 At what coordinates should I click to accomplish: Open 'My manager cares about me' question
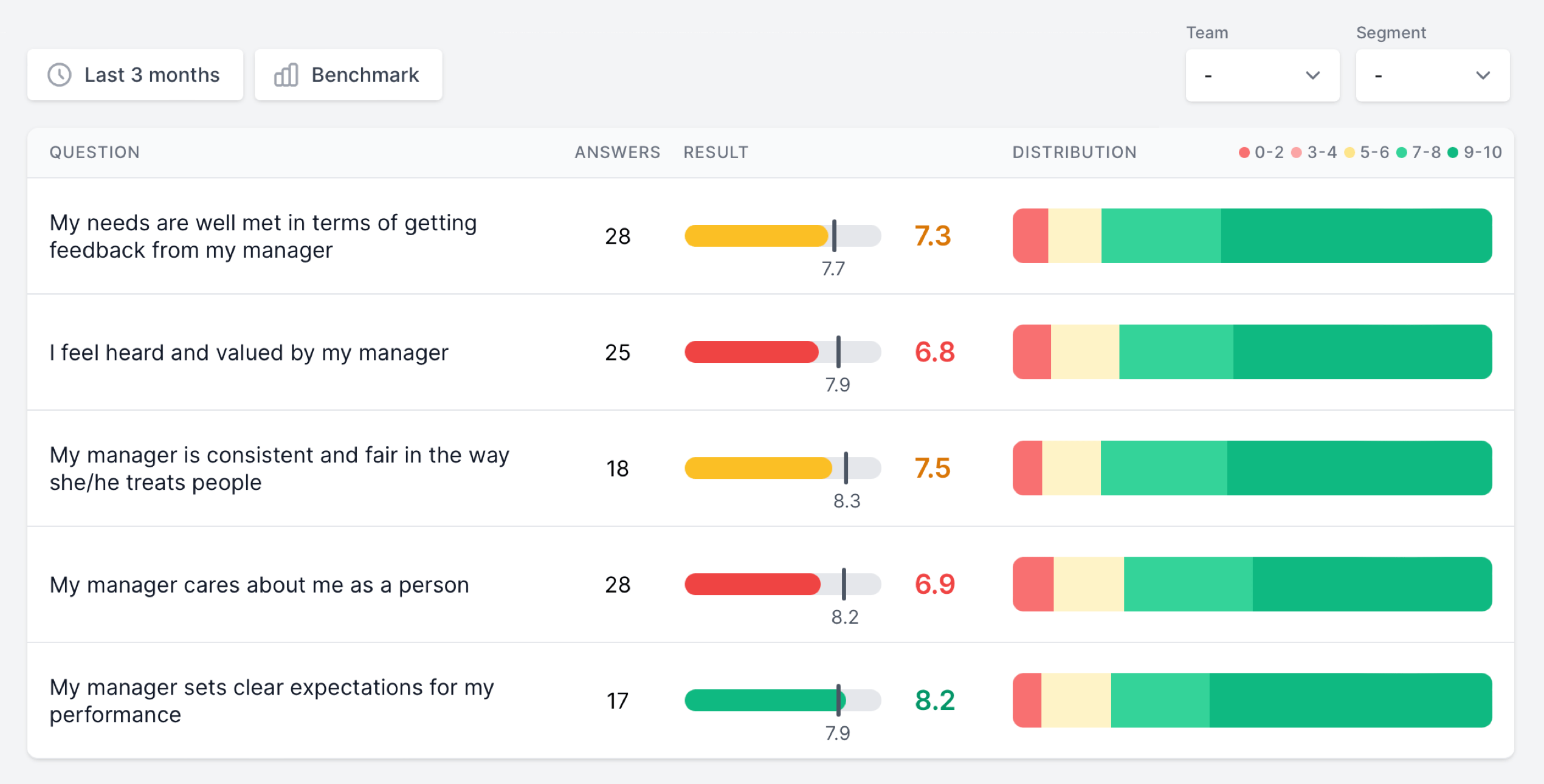coord(260,585)
